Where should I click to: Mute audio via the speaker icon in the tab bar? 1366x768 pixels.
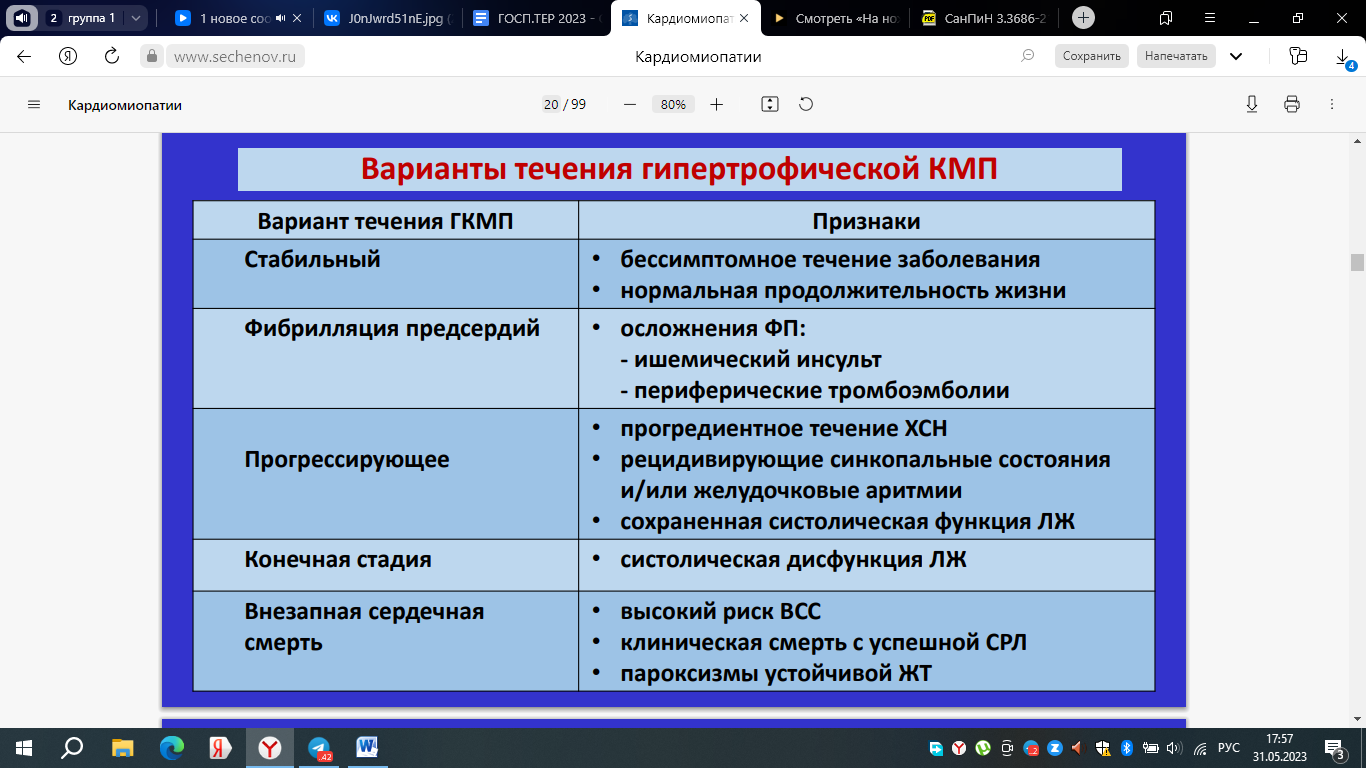click(21, 17)
